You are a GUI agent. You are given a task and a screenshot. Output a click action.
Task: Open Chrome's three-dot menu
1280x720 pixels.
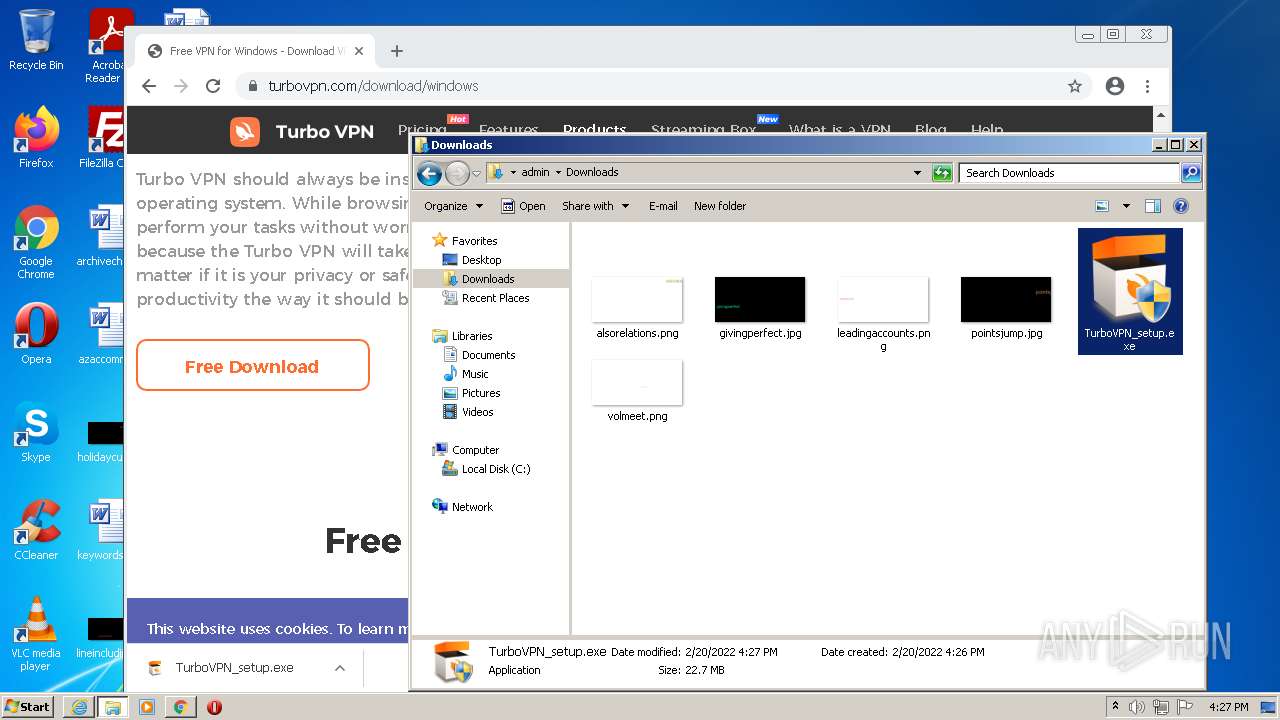click(x=1148, y=86)
